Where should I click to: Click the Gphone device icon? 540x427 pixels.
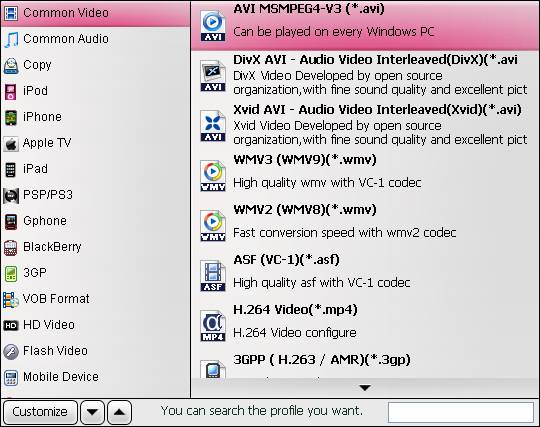click(x=11, y=221)
